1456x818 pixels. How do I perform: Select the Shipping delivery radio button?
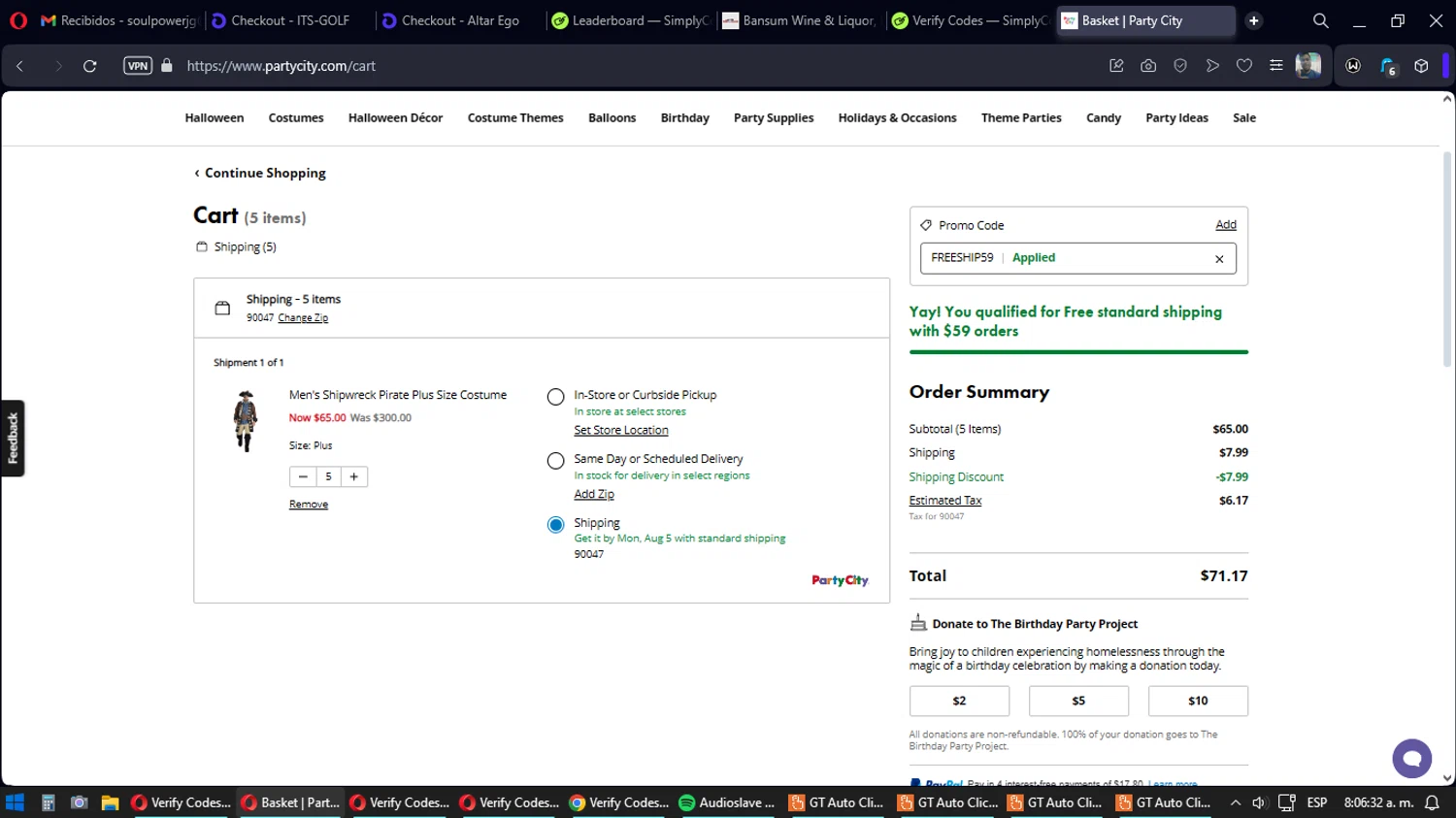coord(555,525)
